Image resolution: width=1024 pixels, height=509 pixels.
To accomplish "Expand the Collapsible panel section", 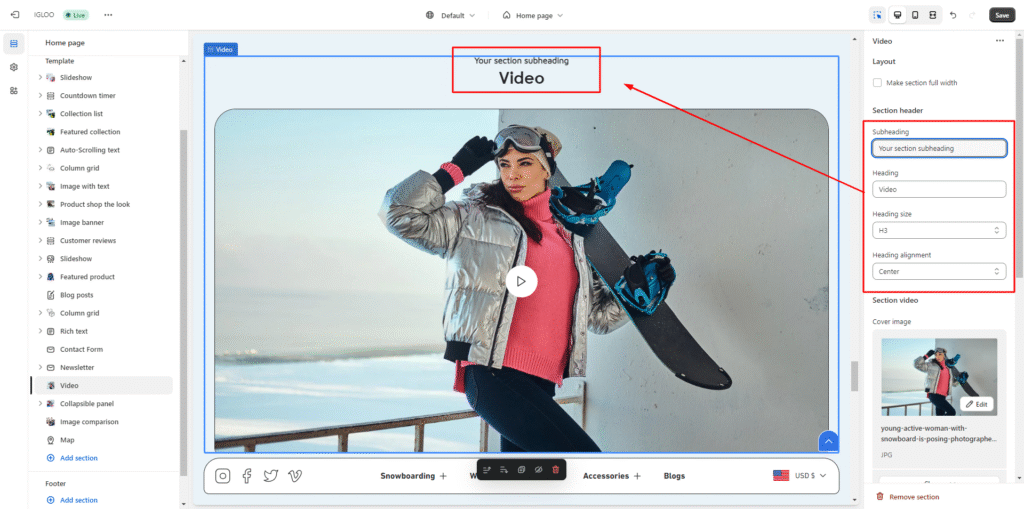I will pos(40,404).
